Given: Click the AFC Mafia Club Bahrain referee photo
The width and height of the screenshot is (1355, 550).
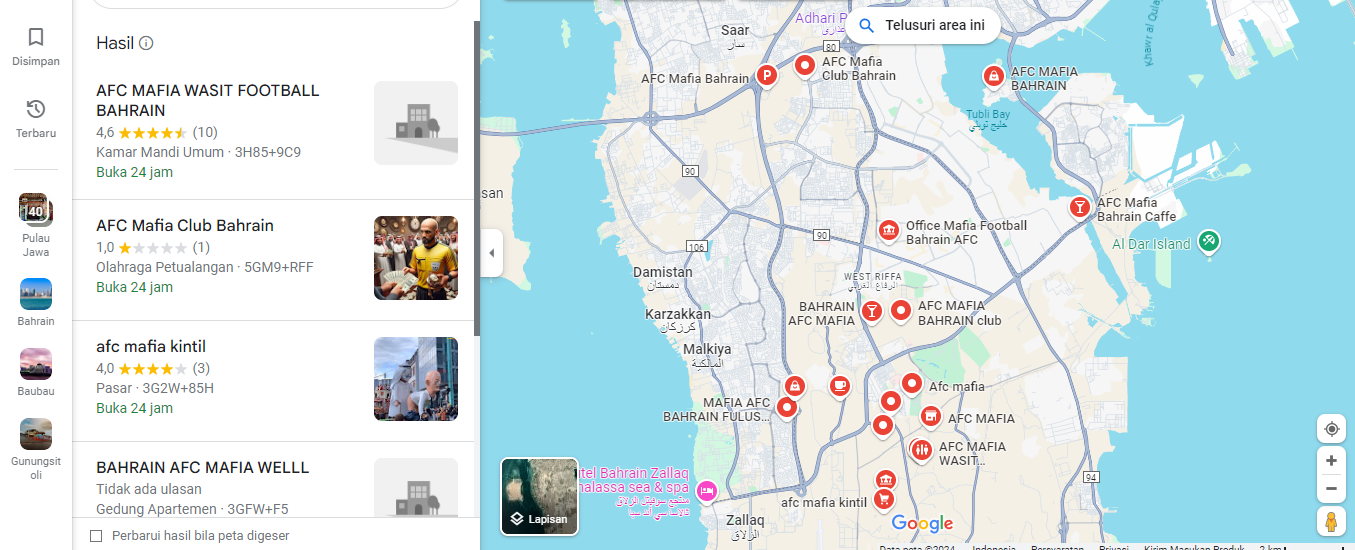Looking at the screenshot, I should 416,258.
